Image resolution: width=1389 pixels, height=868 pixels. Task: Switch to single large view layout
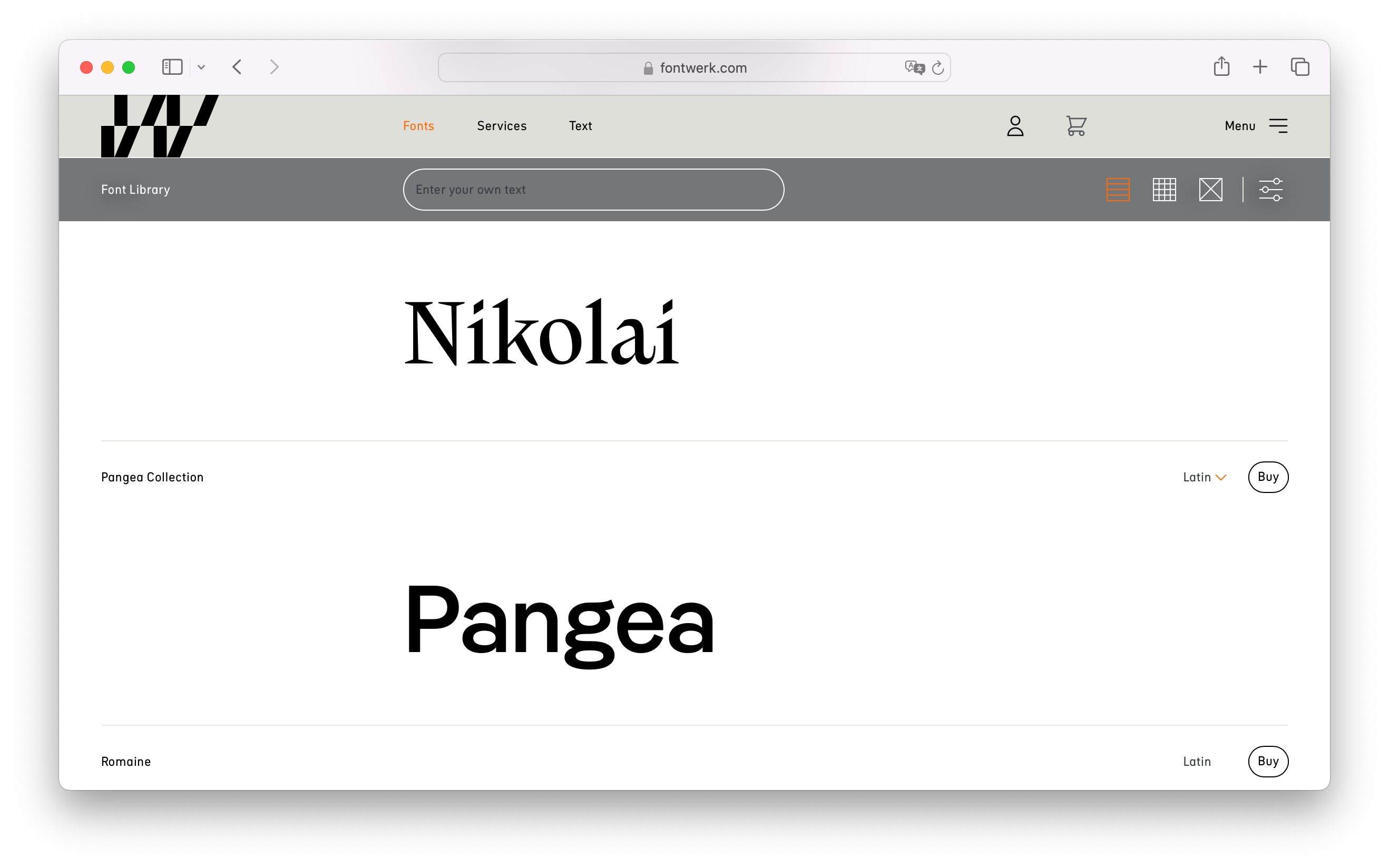click(x=1210, y=190)
